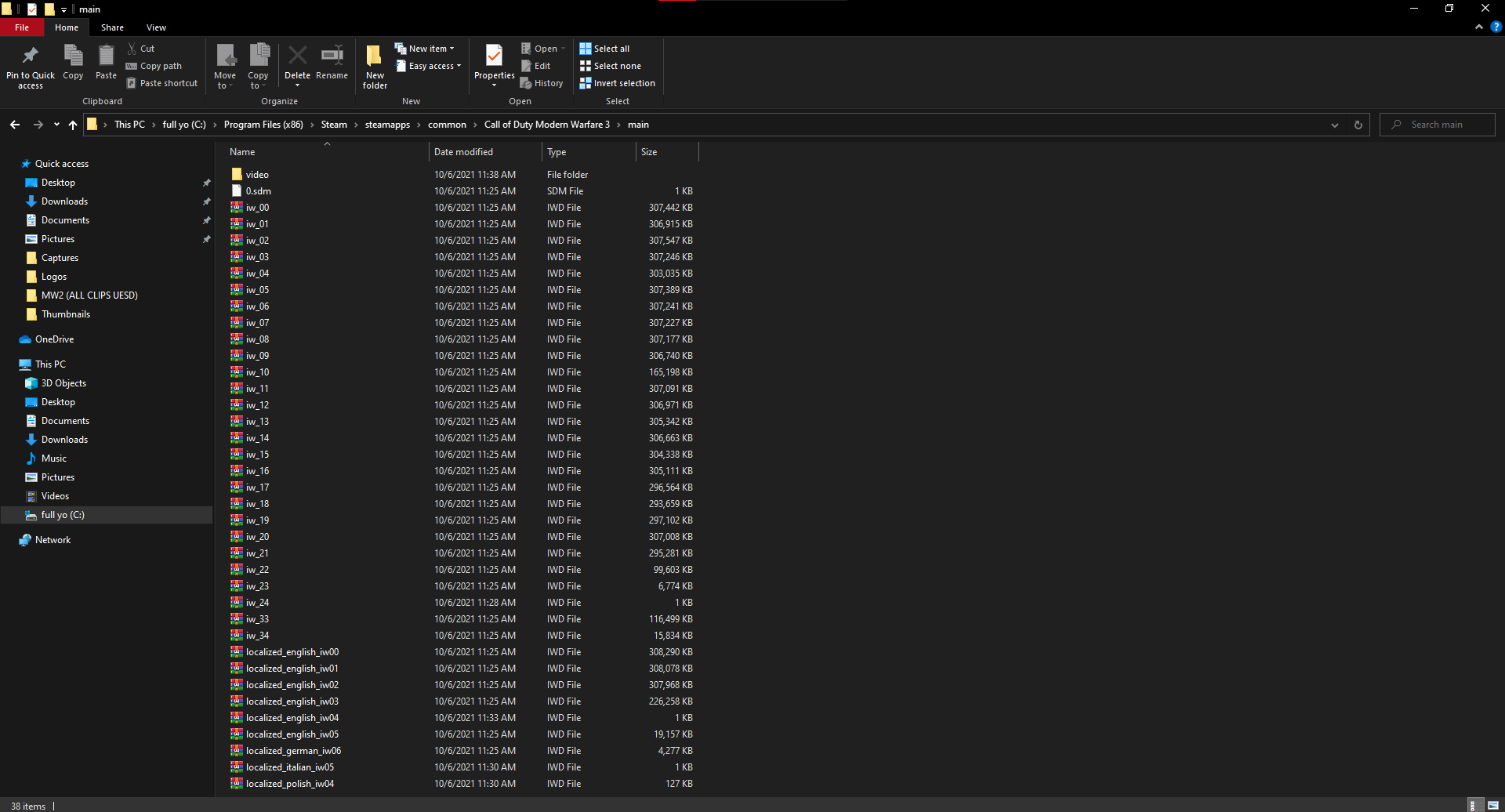This screenshot has height=812, width=1505.
Task: Click the Copy ribbon icon
Action: pyautogui.click(x=73, y=62)
